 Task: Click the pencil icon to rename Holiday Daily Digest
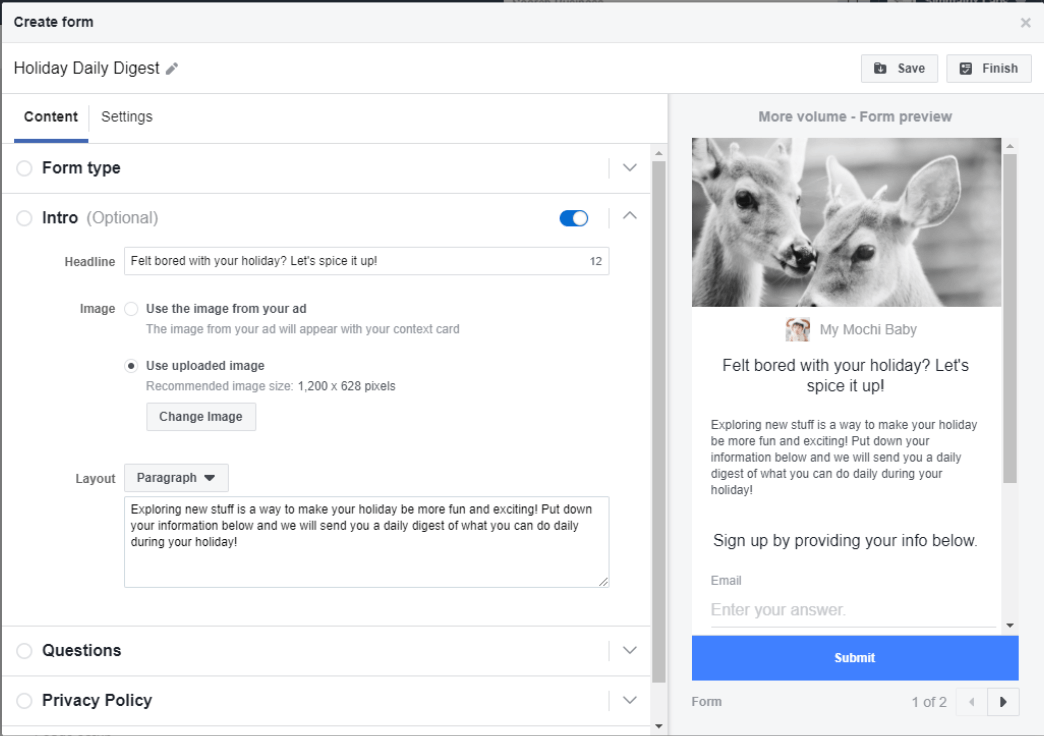pyautogui.click(x=172, y=69)
